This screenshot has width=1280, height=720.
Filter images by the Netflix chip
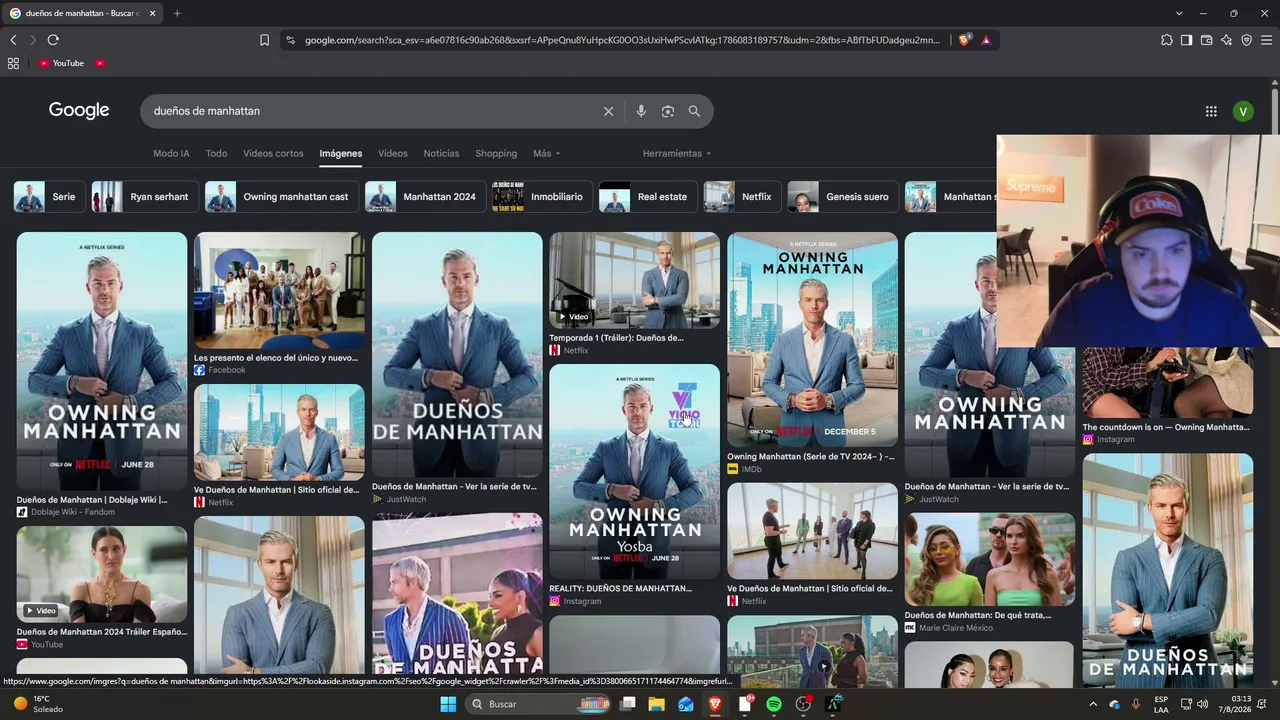pos(742,197)
